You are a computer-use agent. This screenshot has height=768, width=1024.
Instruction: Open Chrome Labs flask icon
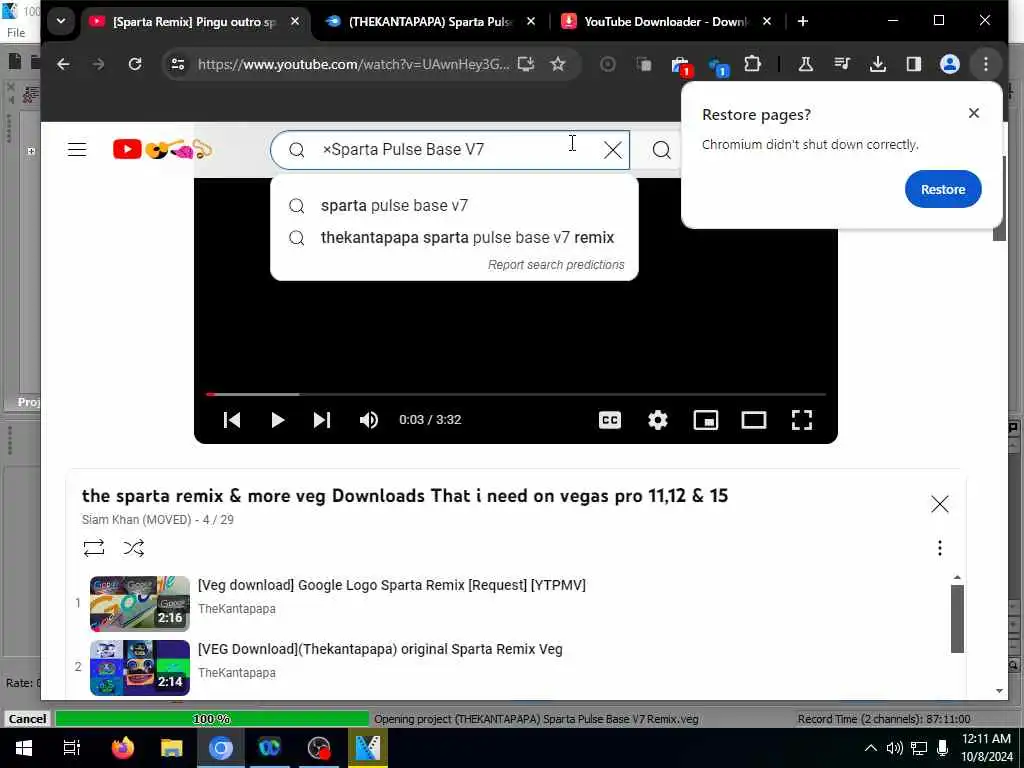(x=805, y=64)
